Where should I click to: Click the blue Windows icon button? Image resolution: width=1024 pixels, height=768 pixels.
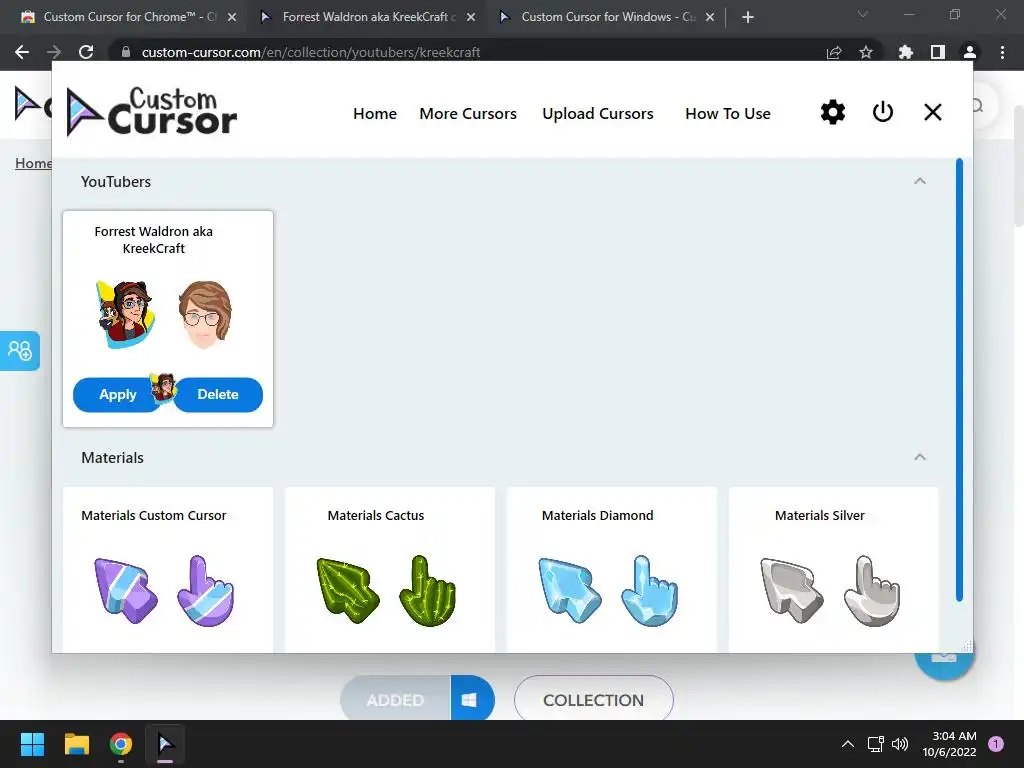[x=472, y=699]
